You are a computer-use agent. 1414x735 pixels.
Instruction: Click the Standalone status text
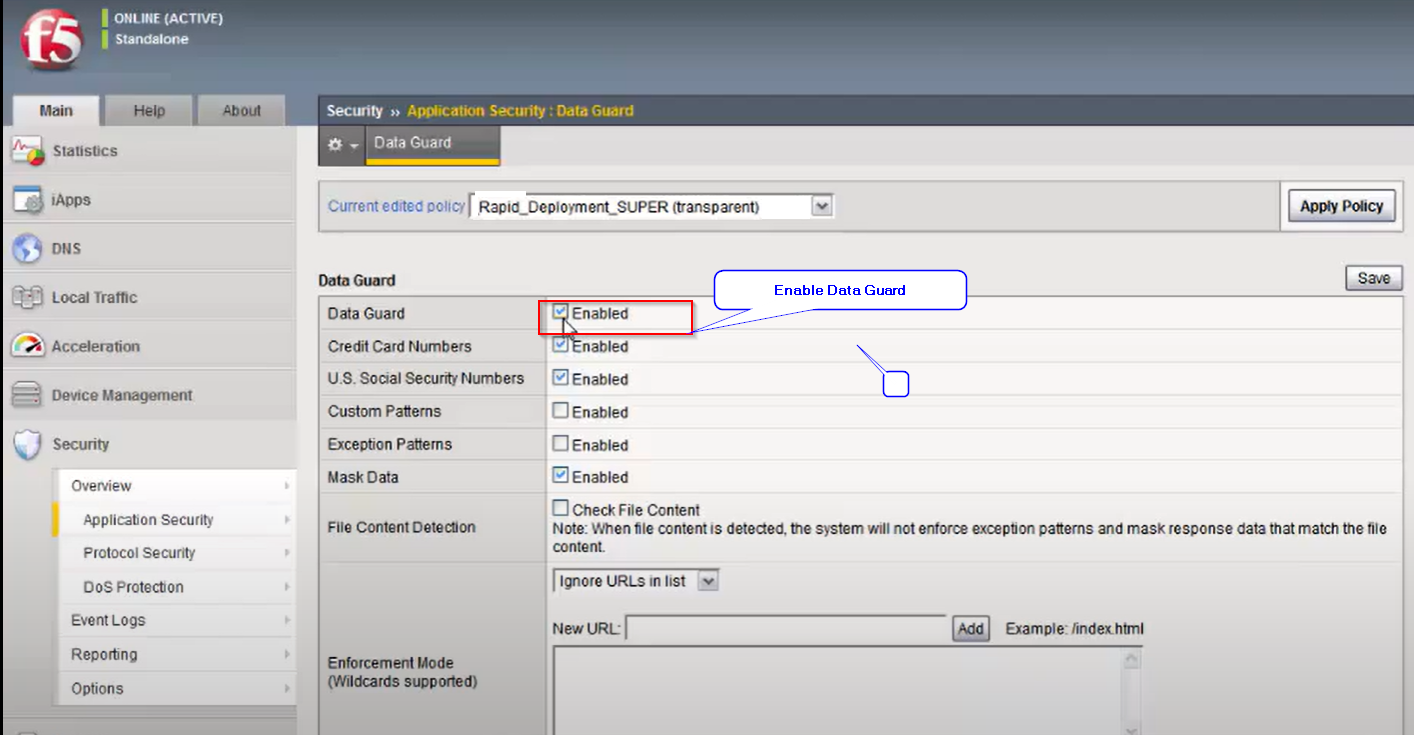(151, 39)
